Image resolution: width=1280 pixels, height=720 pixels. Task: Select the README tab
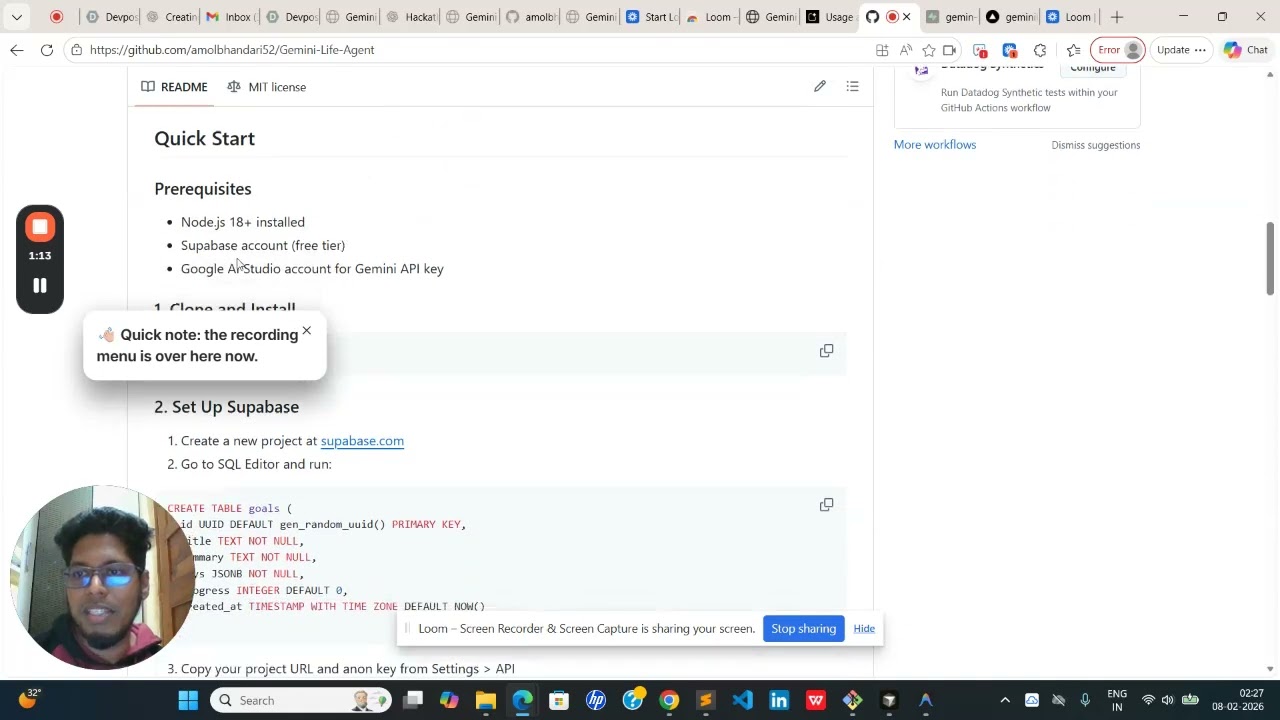tap(174, 87)
